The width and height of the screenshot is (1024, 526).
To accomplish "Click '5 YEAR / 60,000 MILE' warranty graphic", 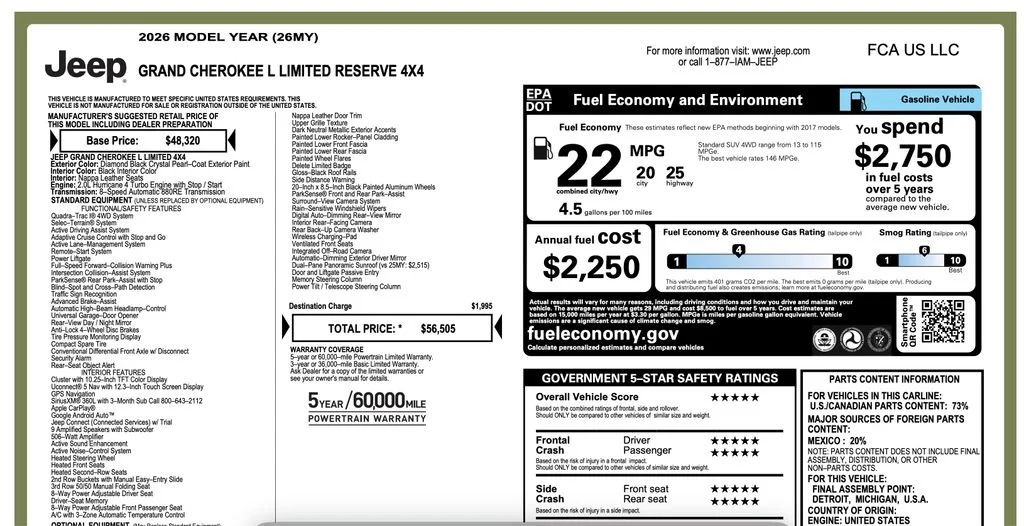I will 367,400.
